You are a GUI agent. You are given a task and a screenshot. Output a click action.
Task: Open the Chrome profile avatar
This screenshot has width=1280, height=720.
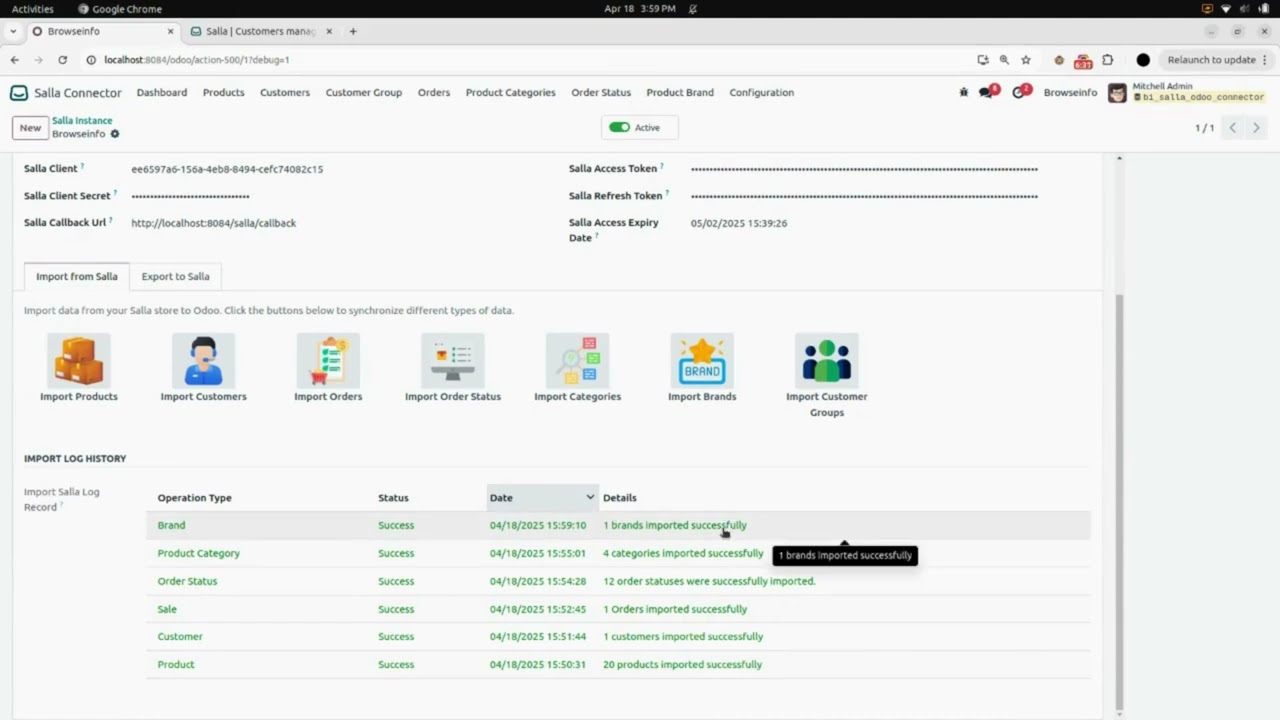point(1143,60)
